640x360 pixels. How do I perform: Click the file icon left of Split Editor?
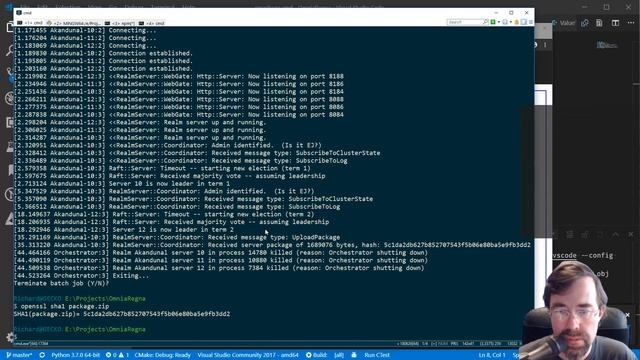(x=599, y=23)
